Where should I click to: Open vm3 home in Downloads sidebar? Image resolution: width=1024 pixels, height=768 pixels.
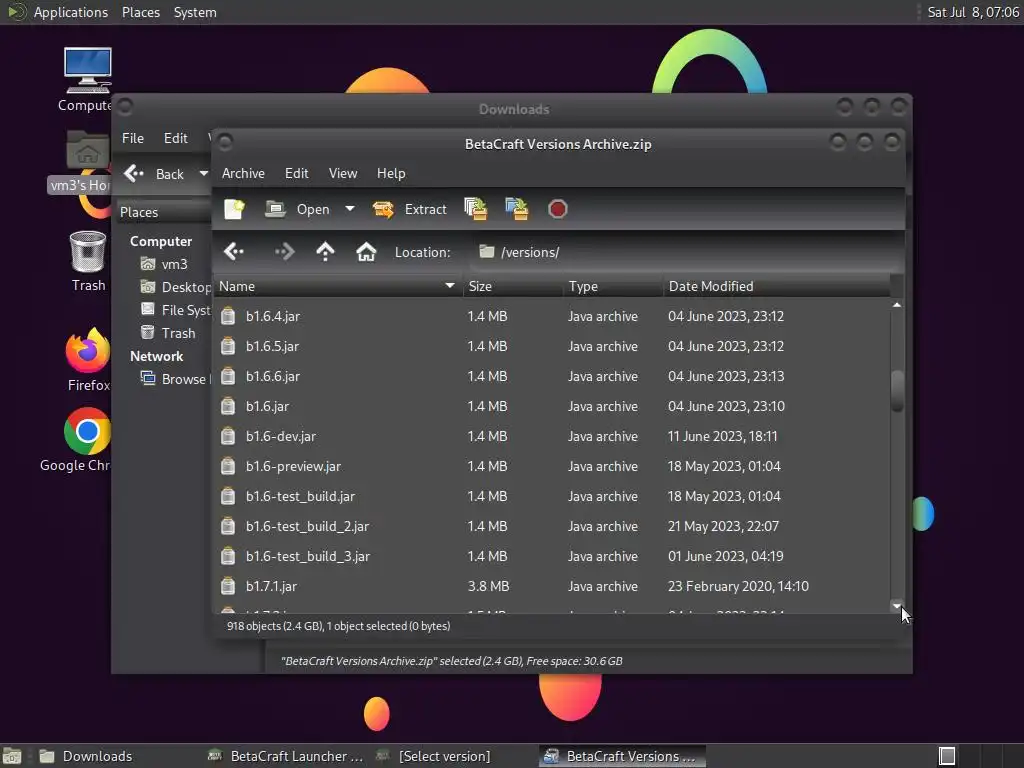click(x=165, y=264)
